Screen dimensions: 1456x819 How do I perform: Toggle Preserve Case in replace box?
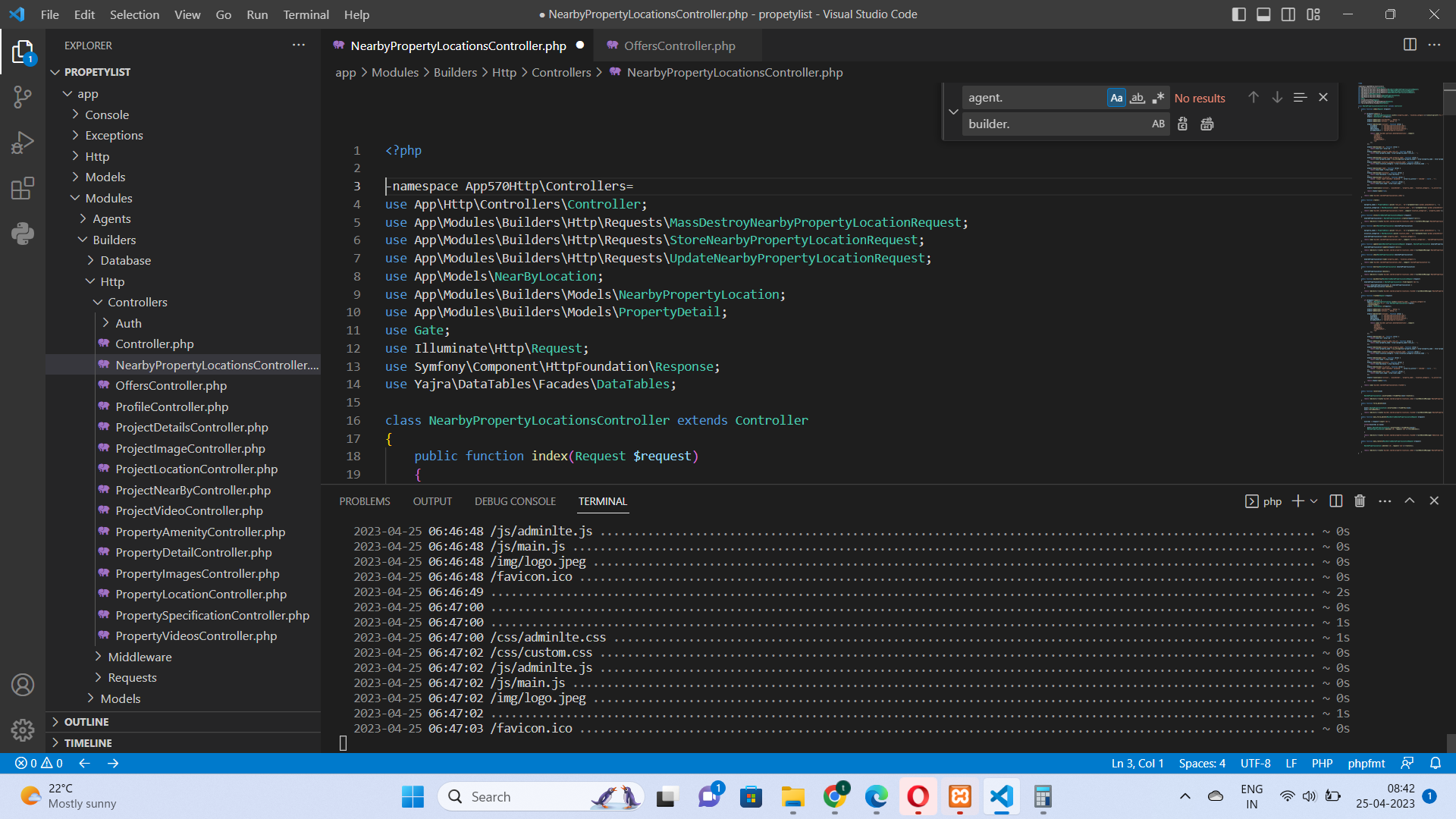click(x=1158, y=124)
